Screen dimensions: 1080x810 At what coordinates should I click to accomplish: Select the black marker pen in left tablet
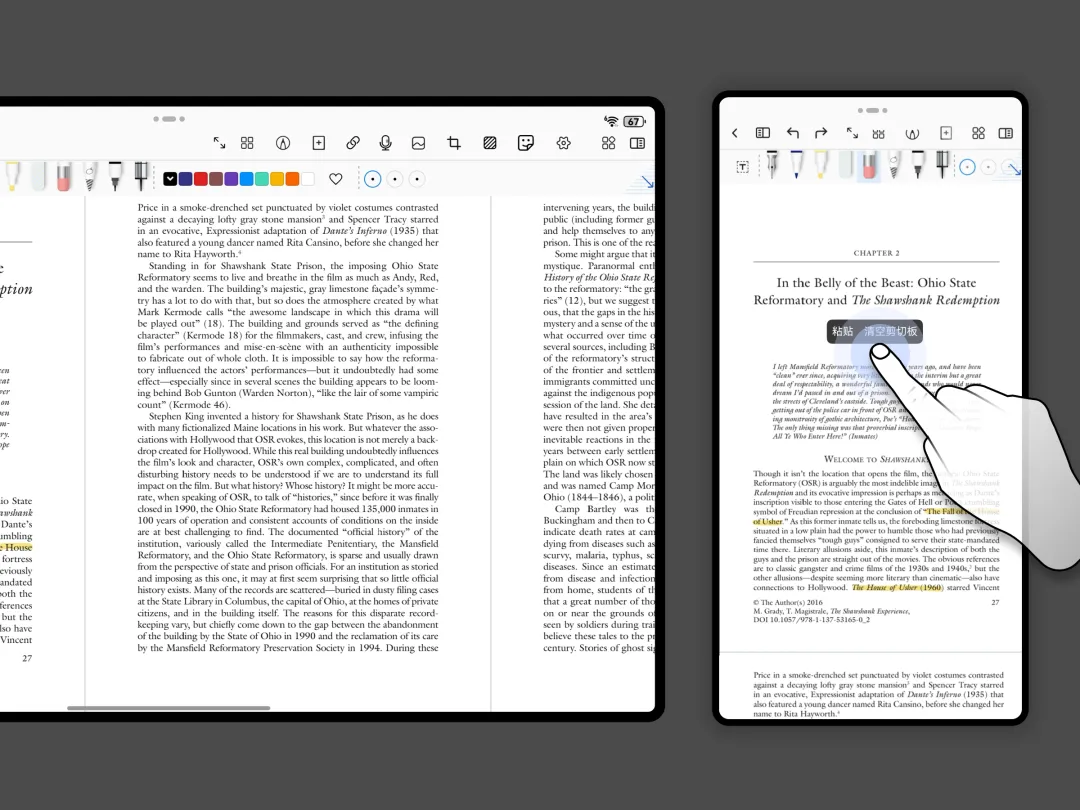tap(115, 176)
